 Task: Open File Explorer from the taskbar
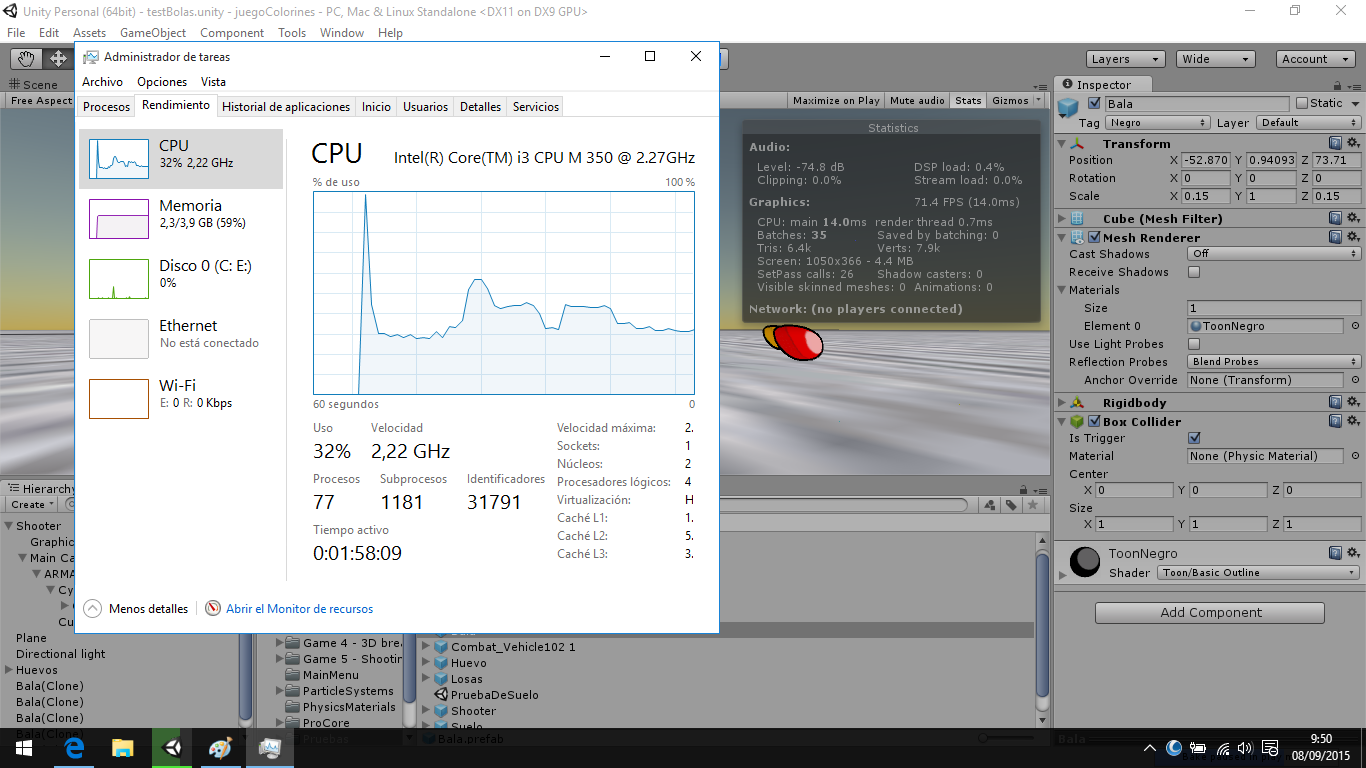(x=122, y=748)
